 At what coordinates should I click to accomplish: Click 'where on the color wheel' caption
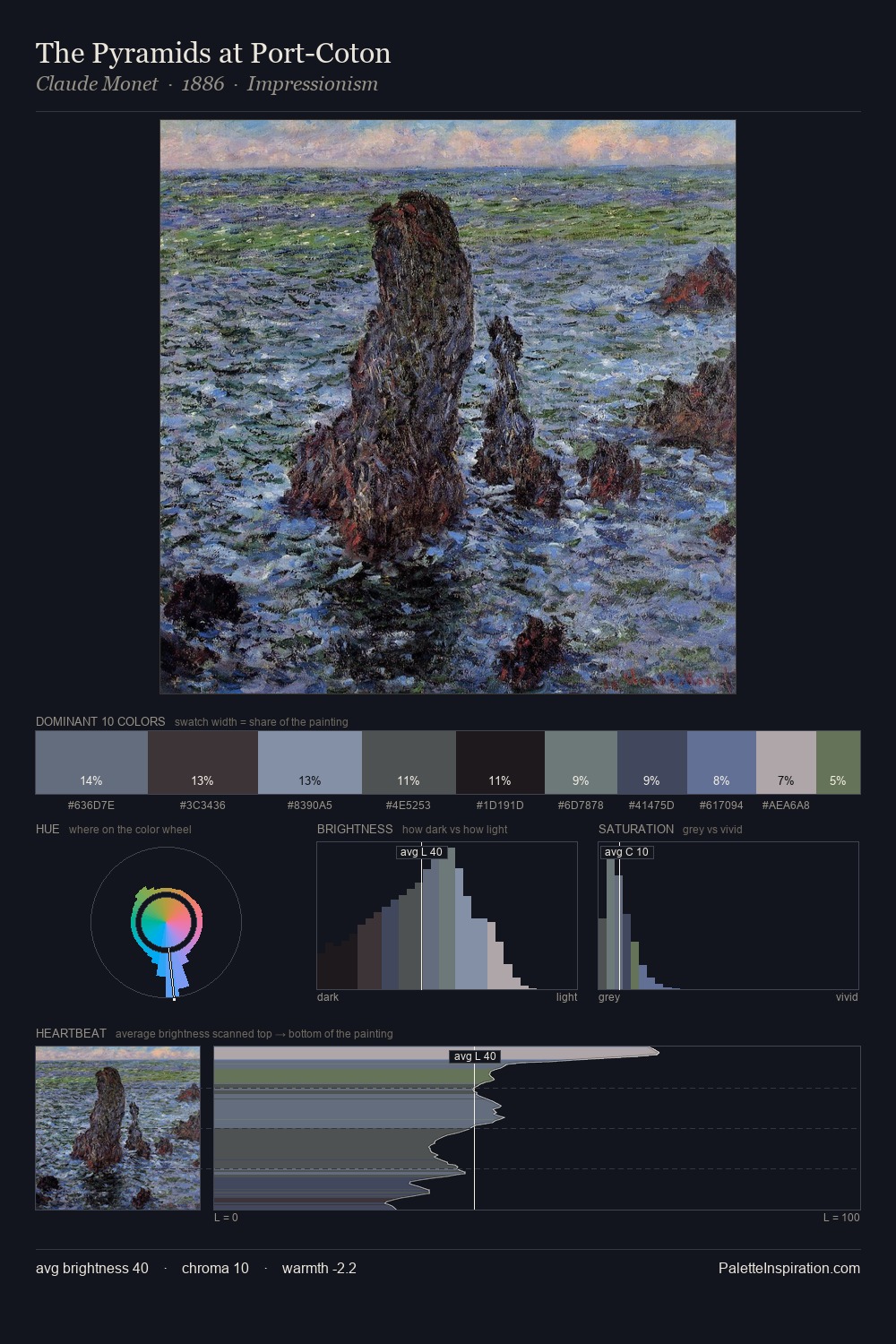click(x=130, y=830)
